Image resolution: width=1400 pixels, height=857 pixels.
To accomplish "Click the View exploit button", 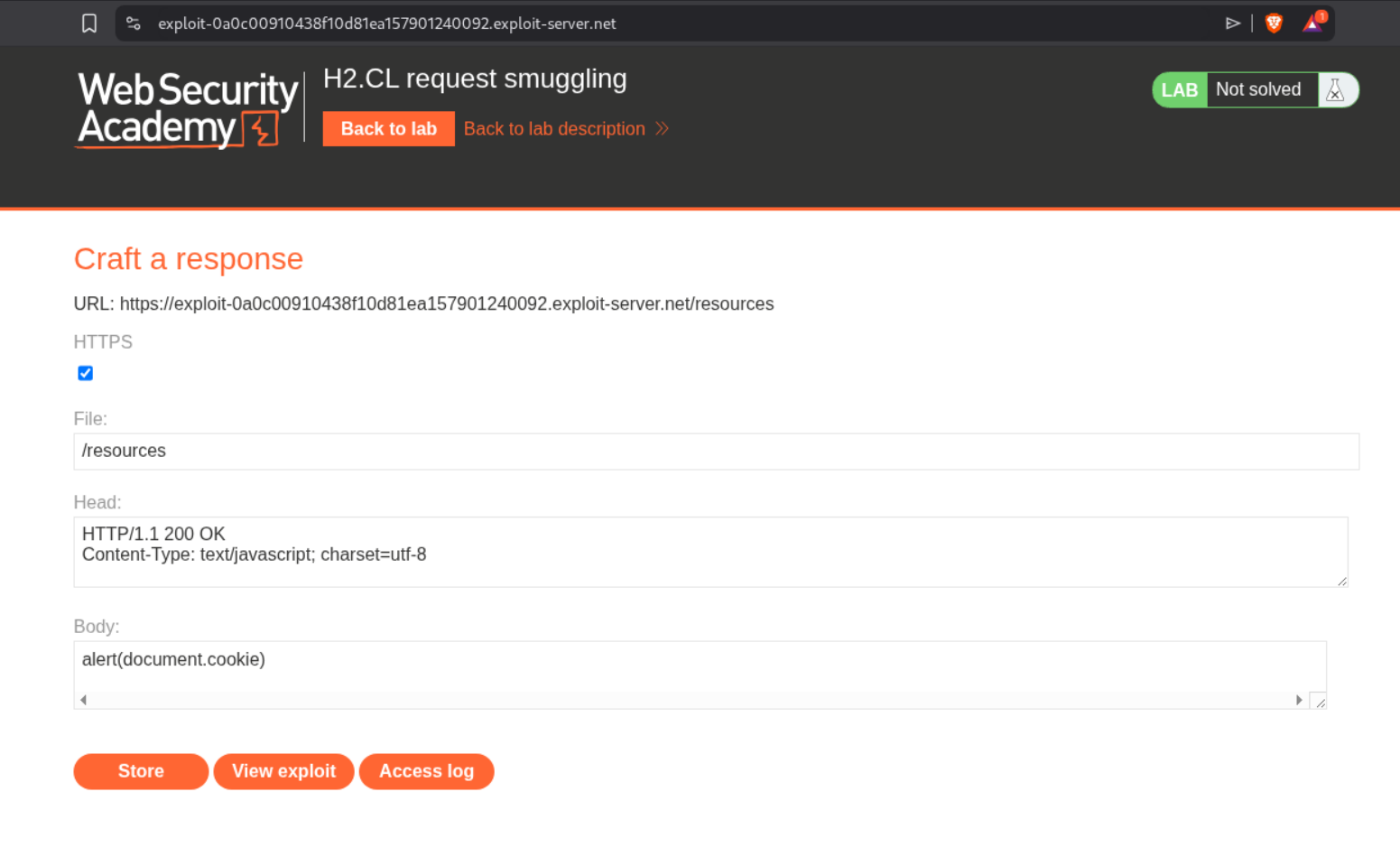I will (283, 772).
